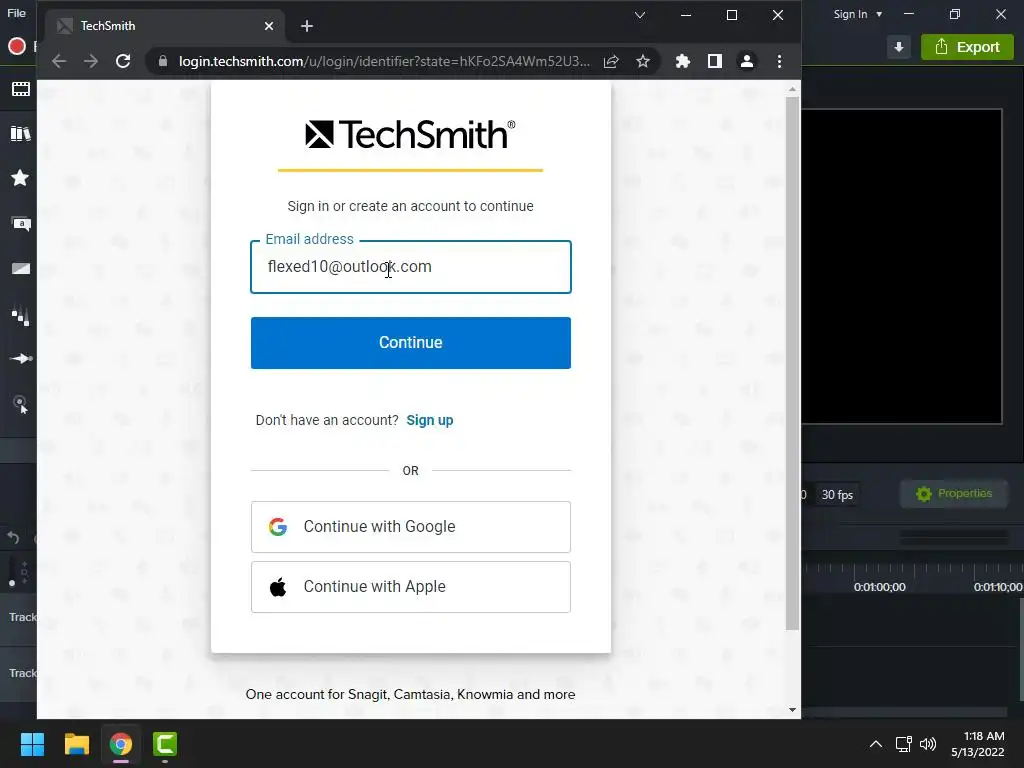Click Continue with Apple
The image size is (1024, 768).
tap(411, 587)
